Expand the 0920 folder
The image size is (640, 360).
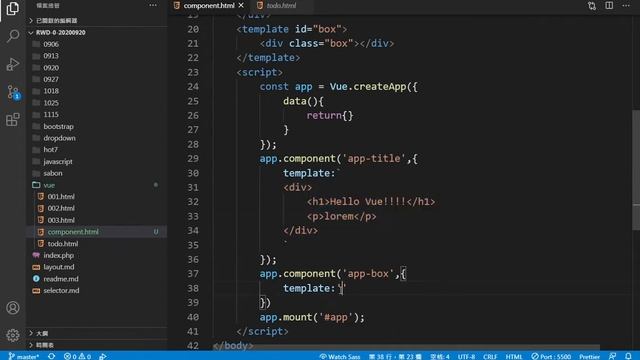tap(97, 67)
